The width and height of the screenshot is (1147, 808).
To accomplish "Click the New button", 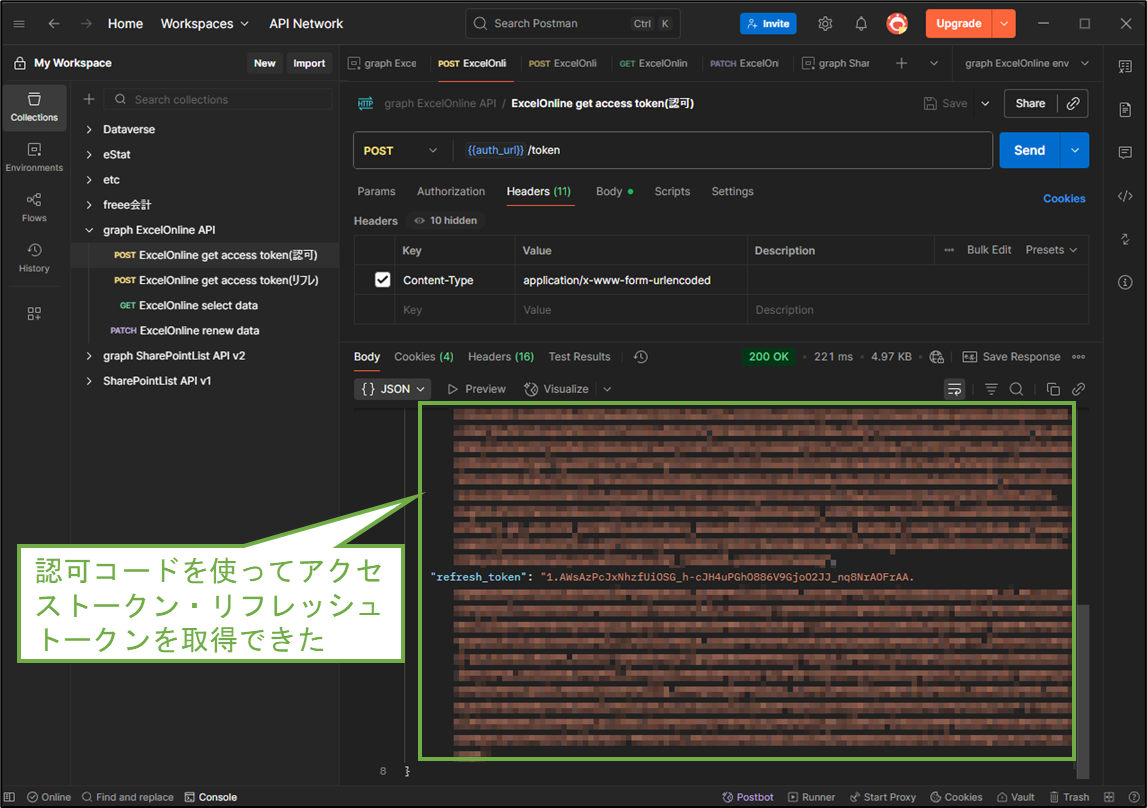I will [x=265, y=64].
